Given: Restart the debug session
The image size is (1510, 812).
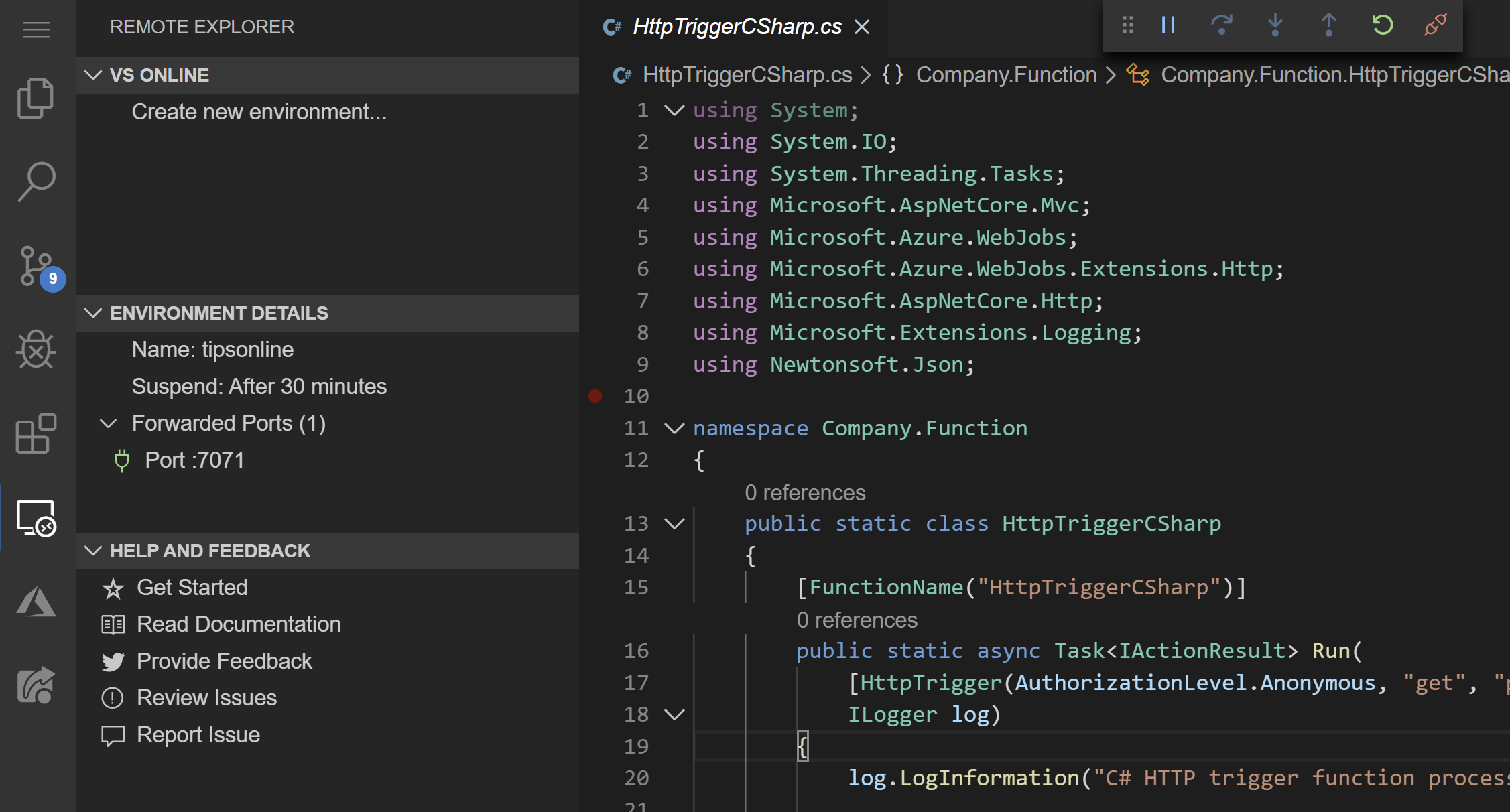Looking at the screenshot, I should pyautogui.click(x=1382, y=25).
